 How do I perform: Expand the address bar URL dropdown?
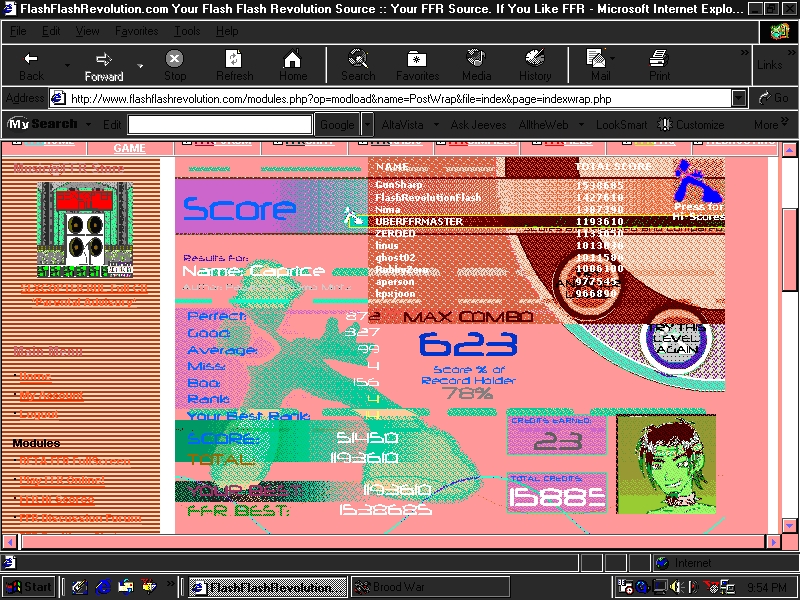739,98
